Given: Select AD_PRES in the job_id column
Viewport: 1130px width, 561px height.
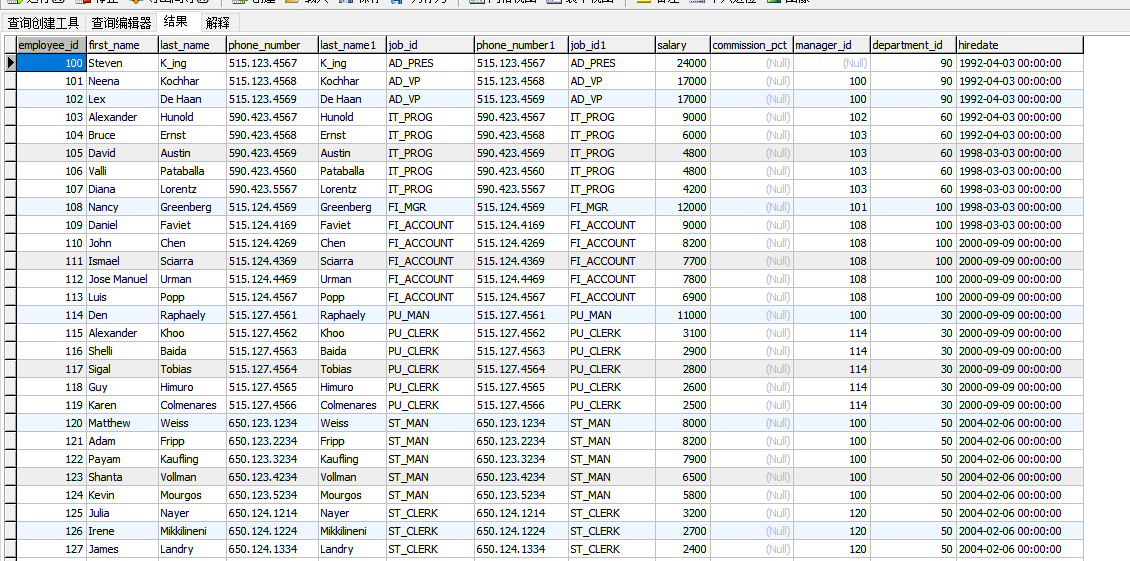Looking at the screenshot, I should point(430,63).
